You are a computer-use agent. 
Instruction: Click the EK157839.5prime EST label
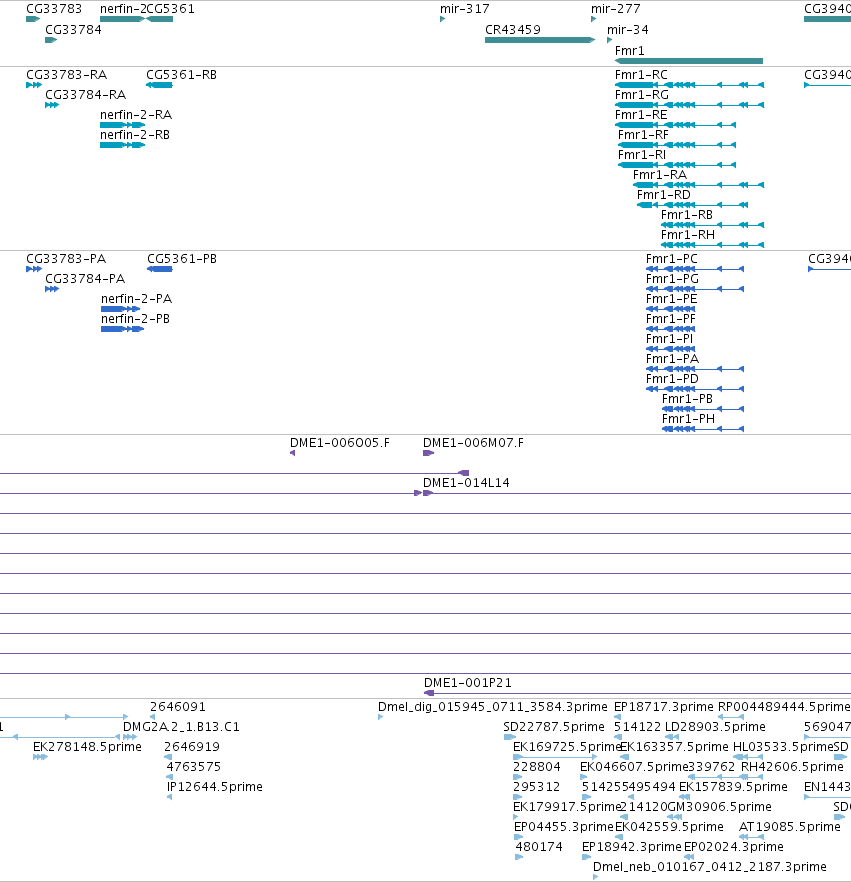tap(733, 787)
